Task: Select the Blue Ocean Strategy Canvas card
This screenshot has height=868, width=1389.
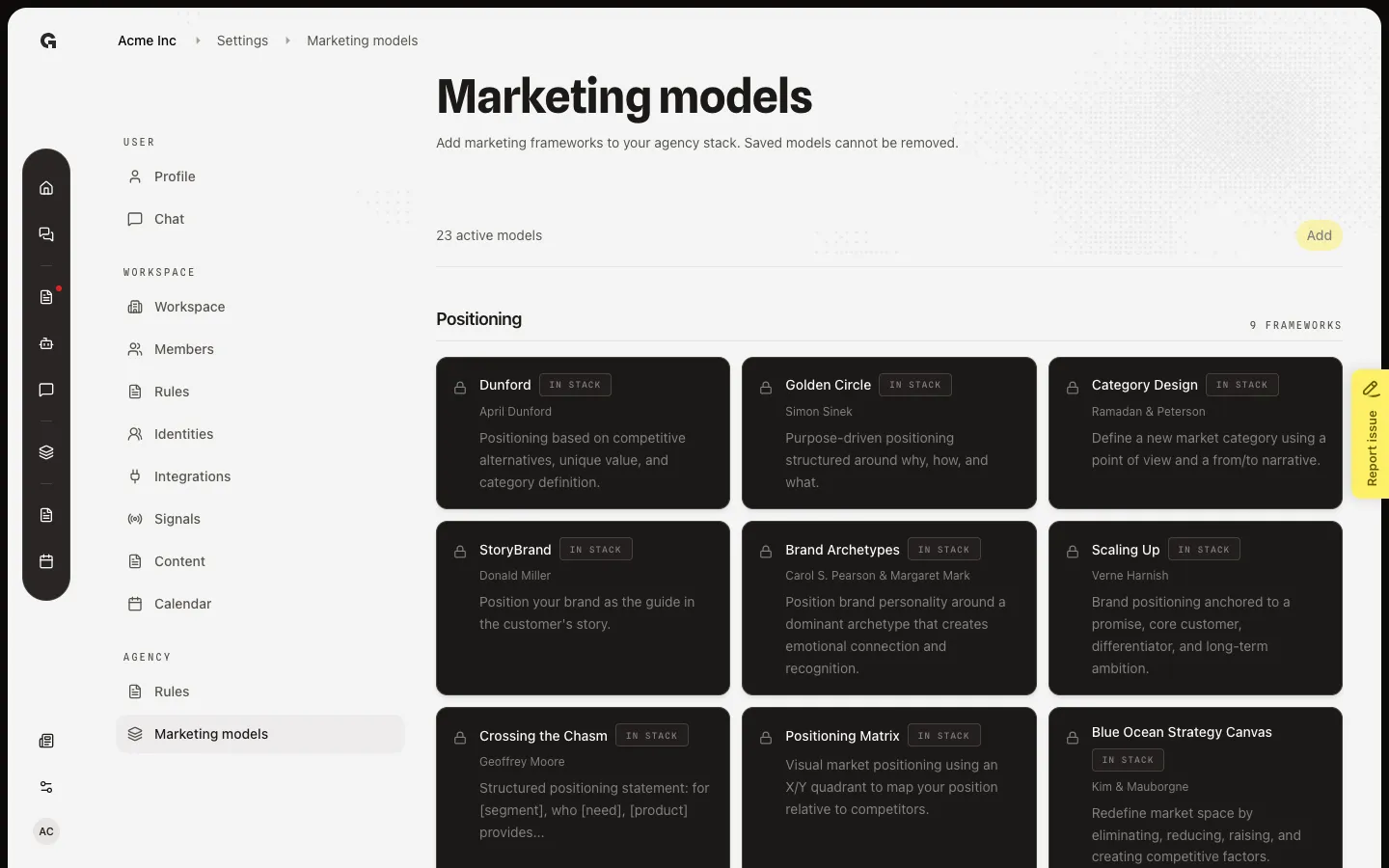Action: click(x=1195, y=788)
